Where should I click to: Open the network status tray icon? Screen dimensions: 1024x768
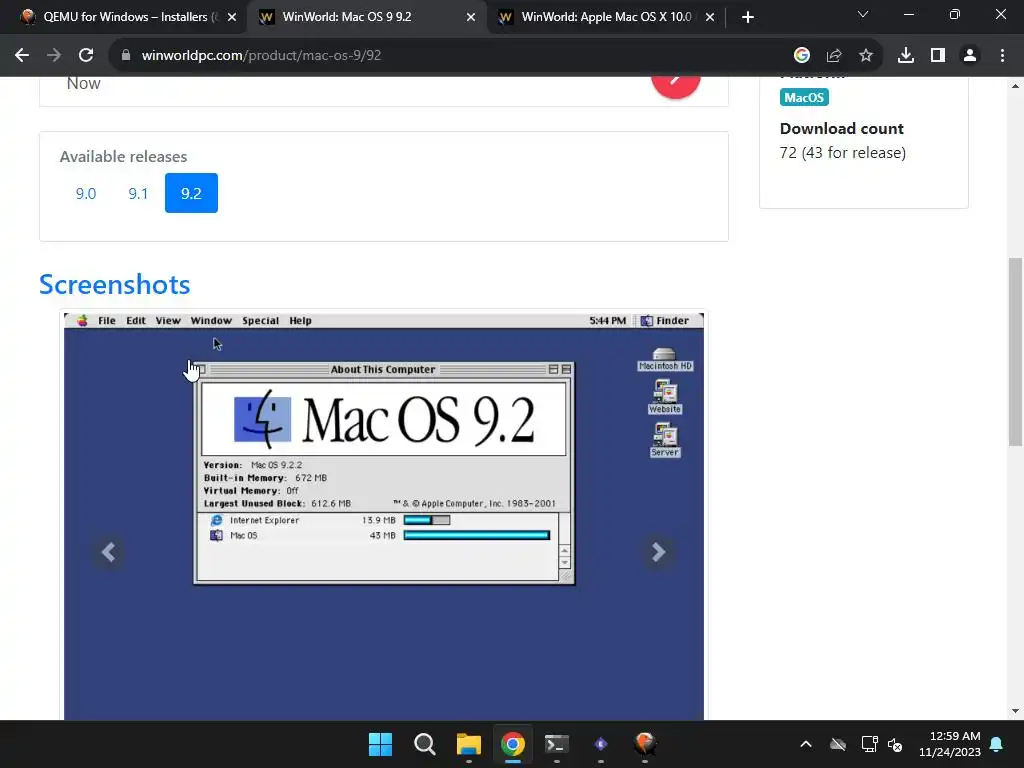869,744
